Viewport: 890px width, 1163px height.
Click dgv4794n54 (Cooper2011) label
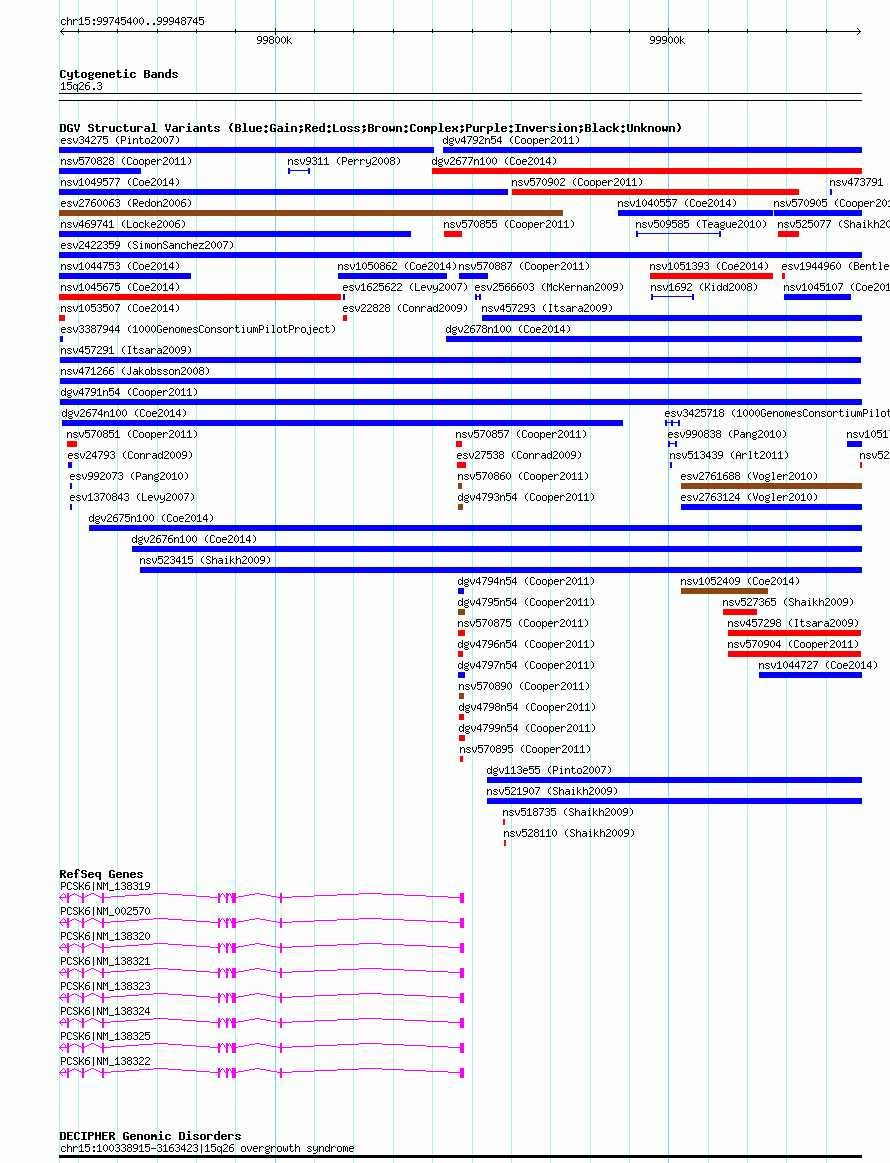[527, 581]
